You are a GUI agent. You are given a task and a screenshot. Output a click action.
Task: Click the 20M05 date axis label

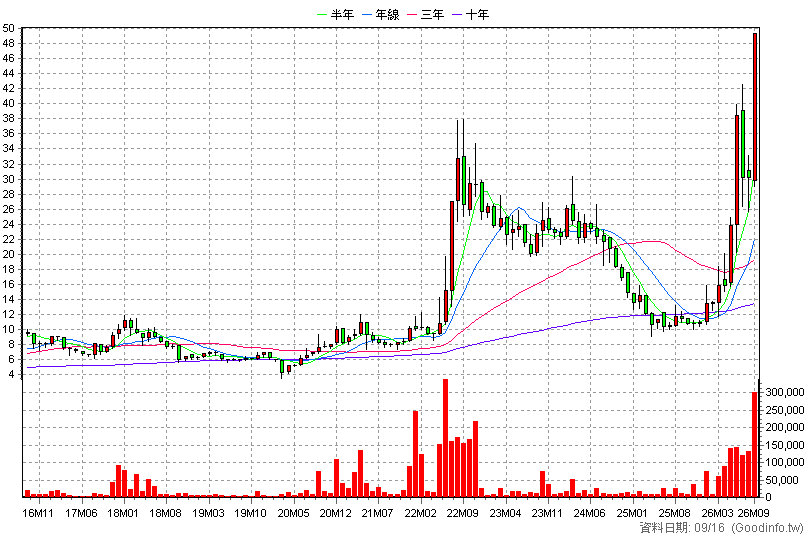[x=294, y=513]
